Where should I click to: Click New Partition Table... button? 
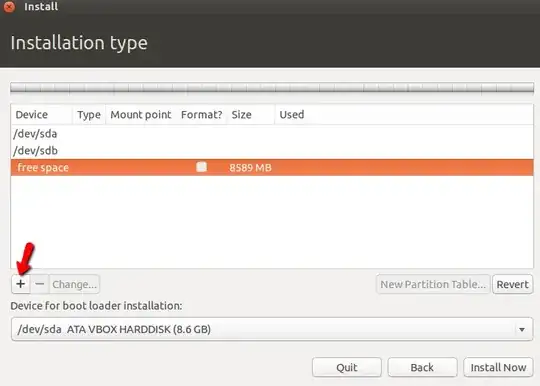click(x=433, y=284)
